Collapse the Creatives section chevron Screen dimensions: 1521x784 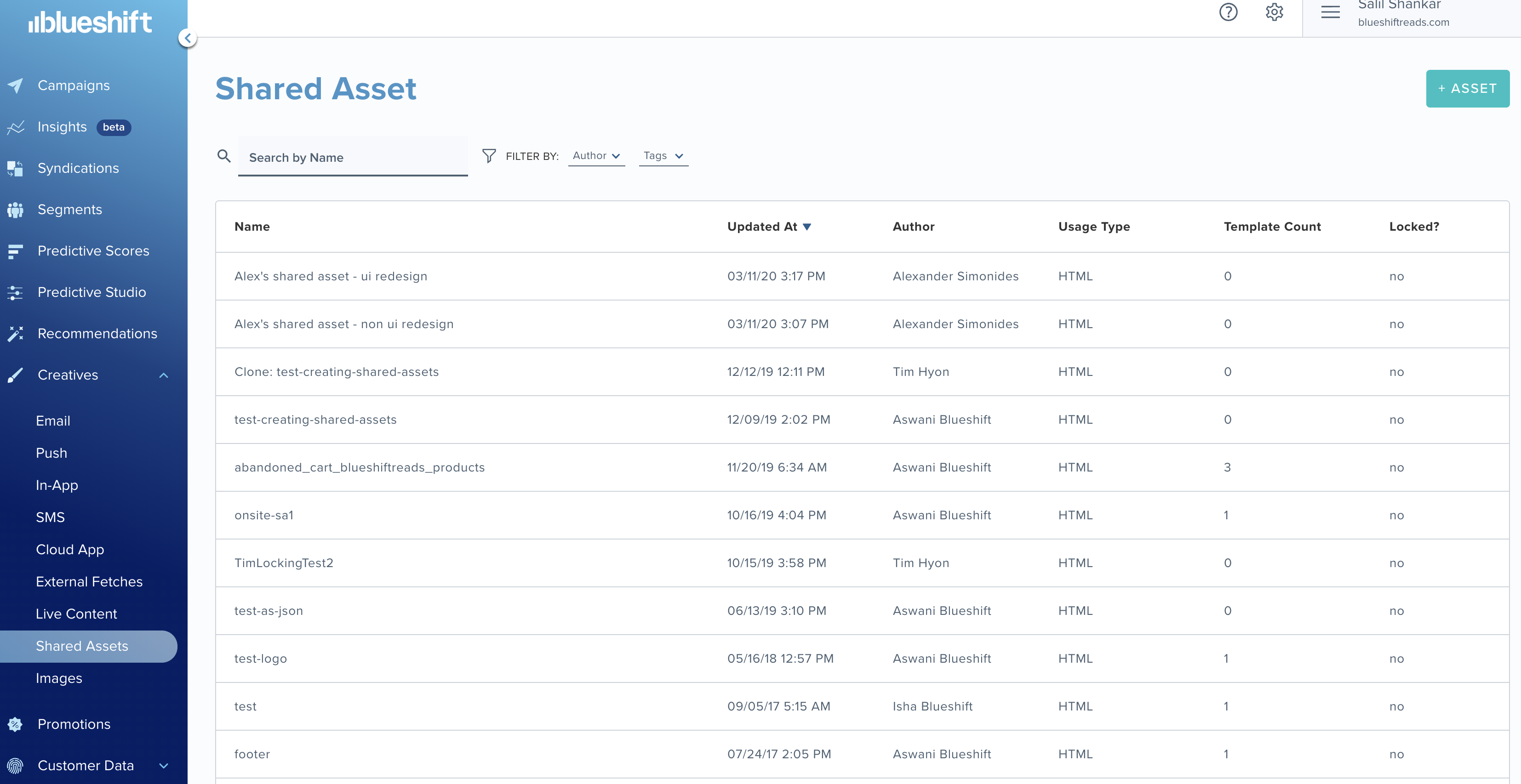164,375
